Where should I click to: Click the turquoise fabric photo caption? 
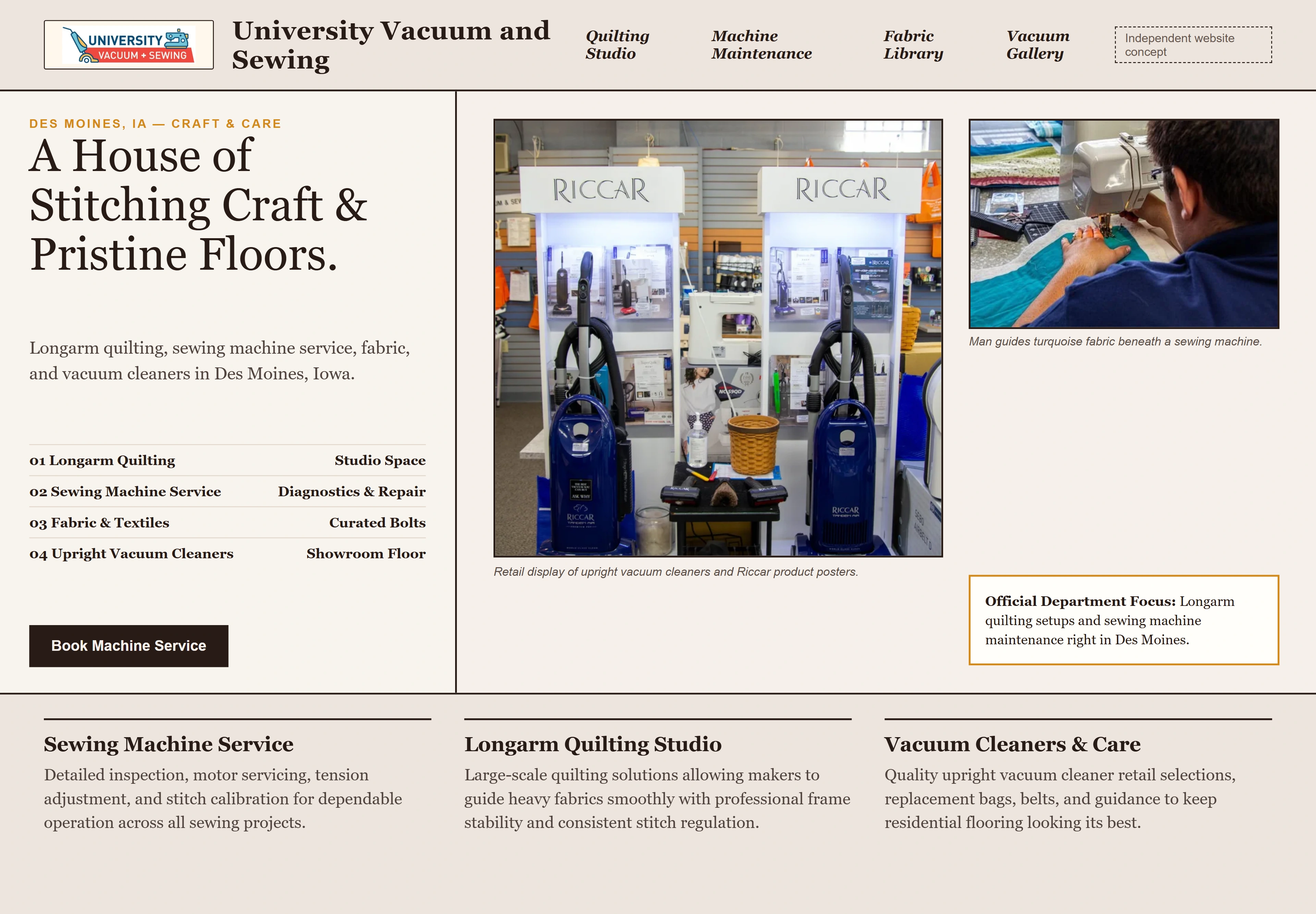(x=1115, y=341)
